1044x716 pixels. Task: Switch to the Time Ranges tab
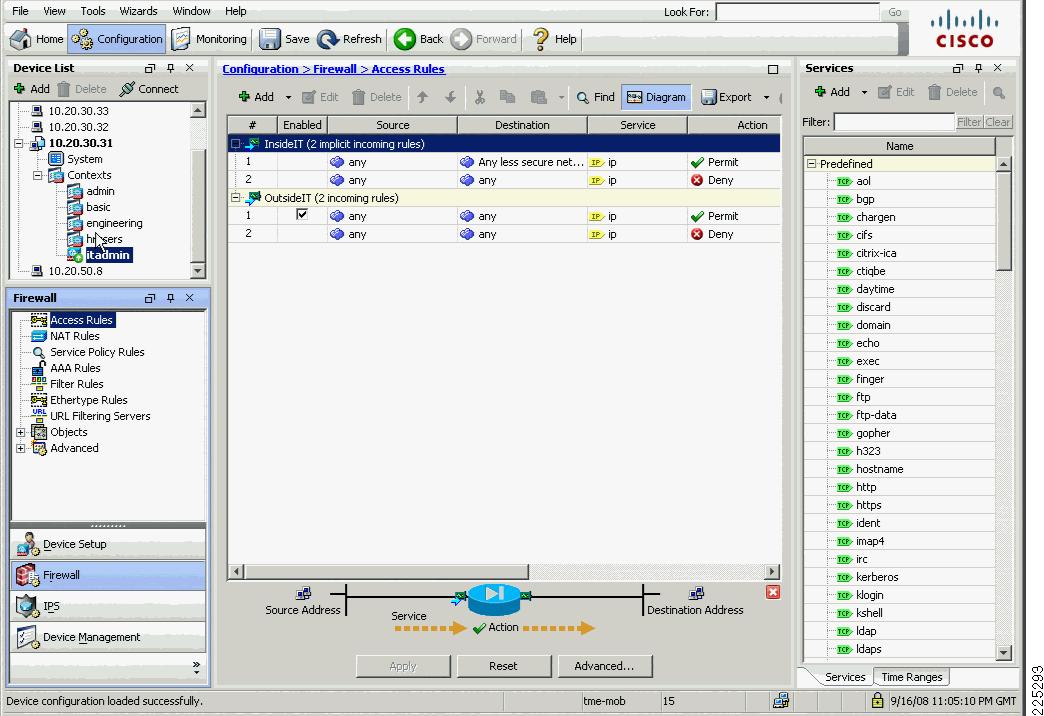point(910,677)
